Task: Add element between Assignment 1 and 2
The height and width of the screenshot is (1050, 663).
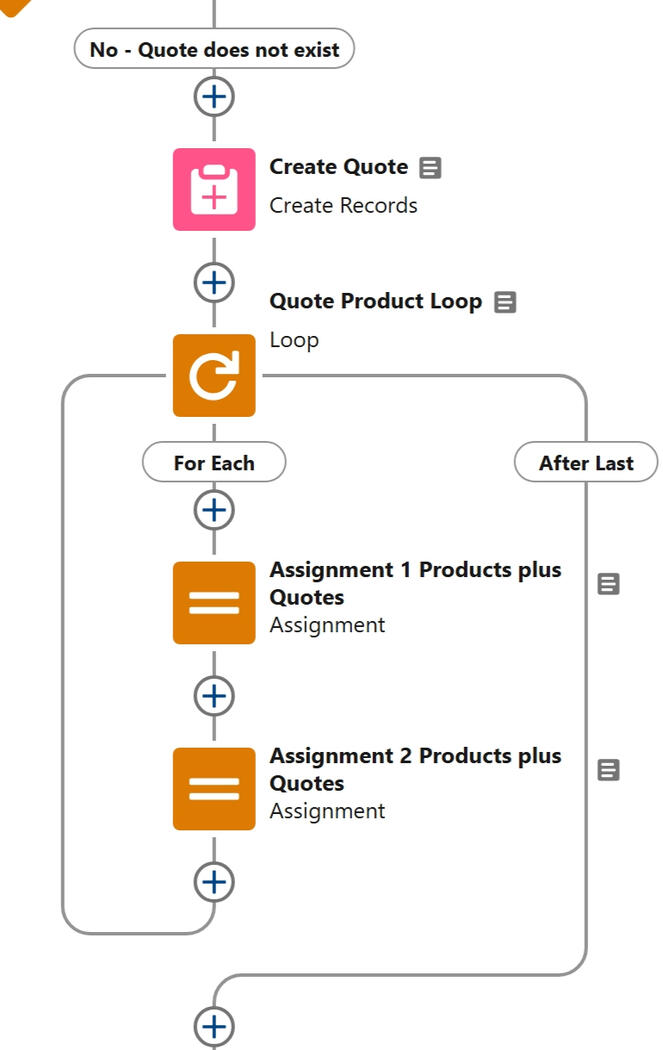Action: pyautogui.click(x=213, y=695)
